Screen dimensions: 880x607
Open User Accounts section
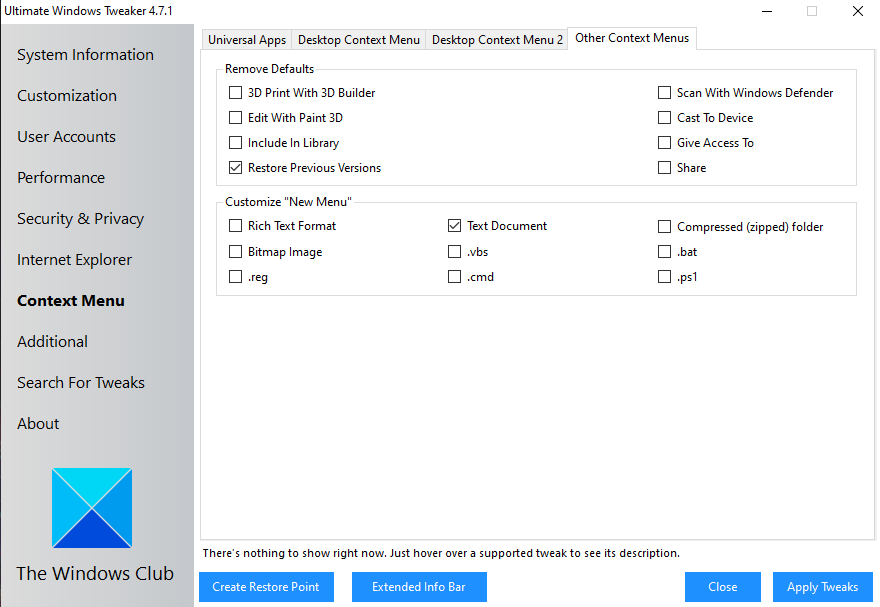tap(66, 136)
